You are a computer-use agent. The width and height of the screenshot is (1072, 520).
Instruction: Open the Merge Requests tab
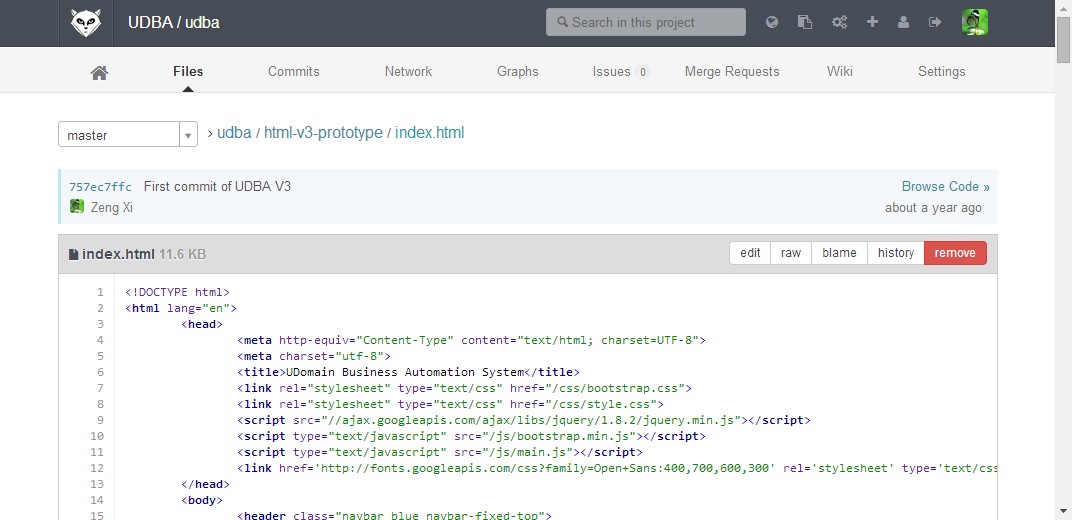732,71
